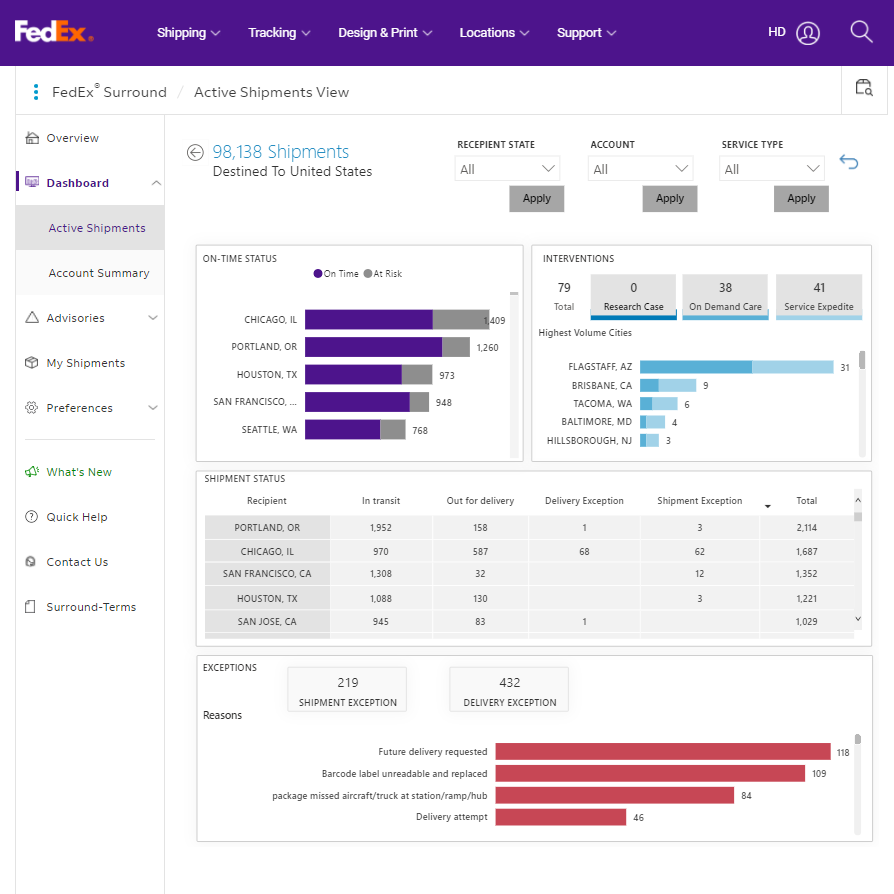
Task: Click the Dashboard monitor icon
Action: pyautogui.click(x=32, y=182)
